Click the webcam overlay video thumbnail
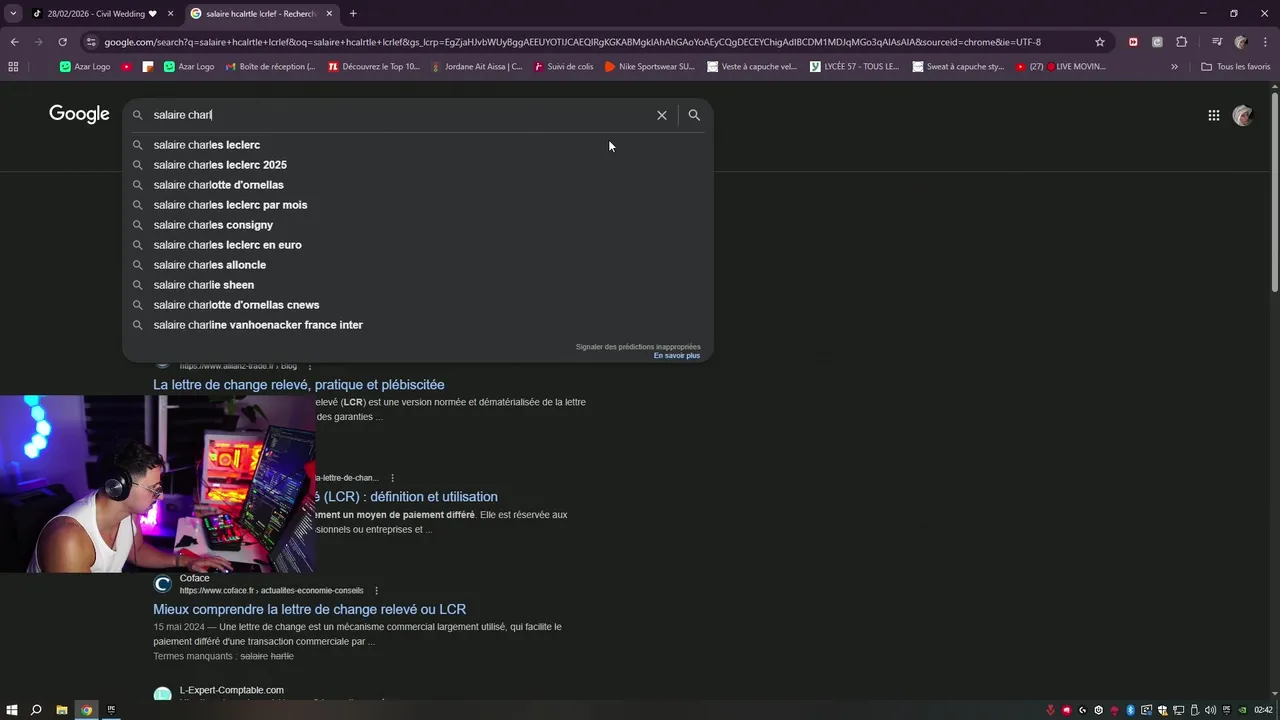The height and width of the screenshot is (720, 1280). [x=158, y=484]
